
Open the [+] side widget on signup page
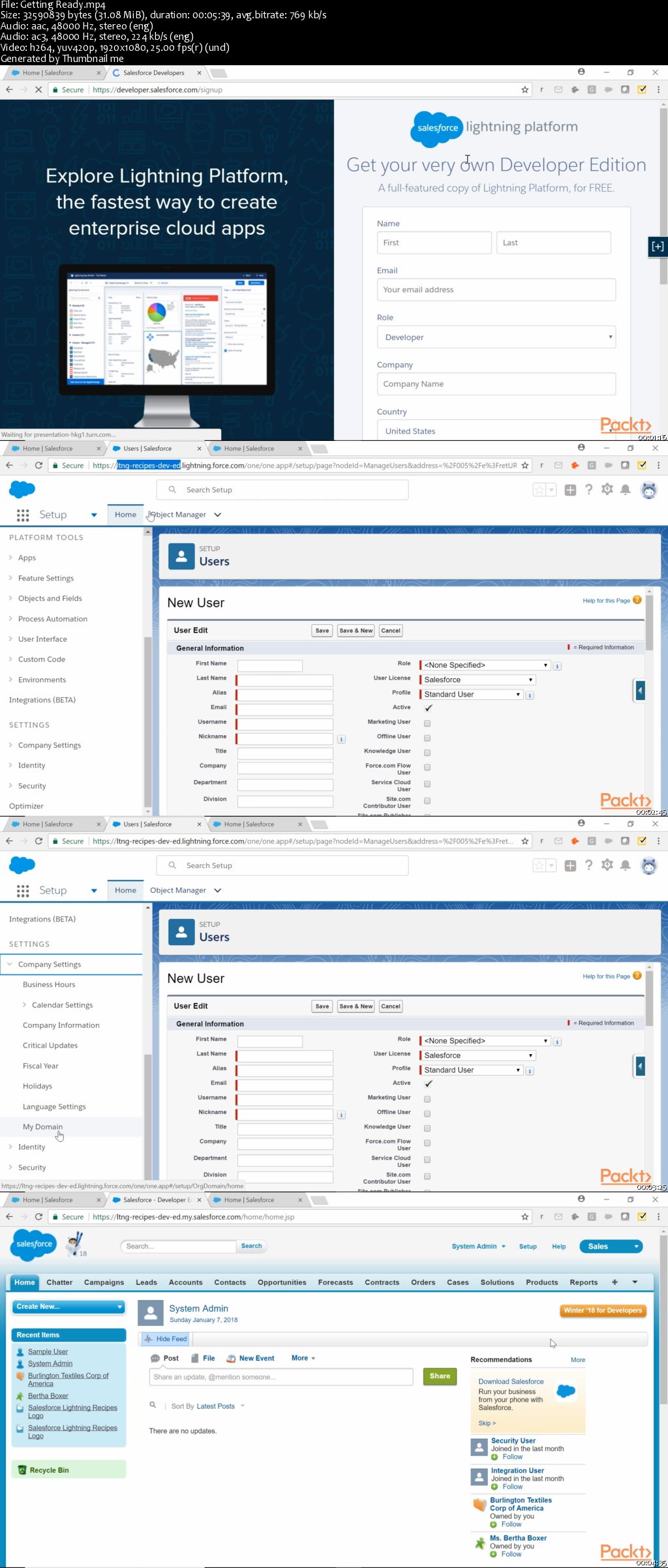click(658, 247)
